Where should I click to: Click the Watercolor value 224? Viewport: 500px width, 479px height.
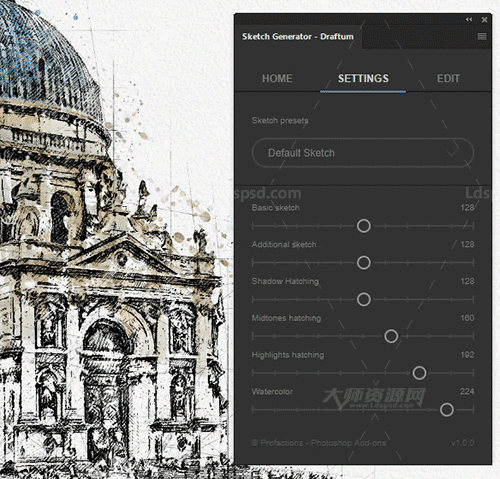pos(467,391)
